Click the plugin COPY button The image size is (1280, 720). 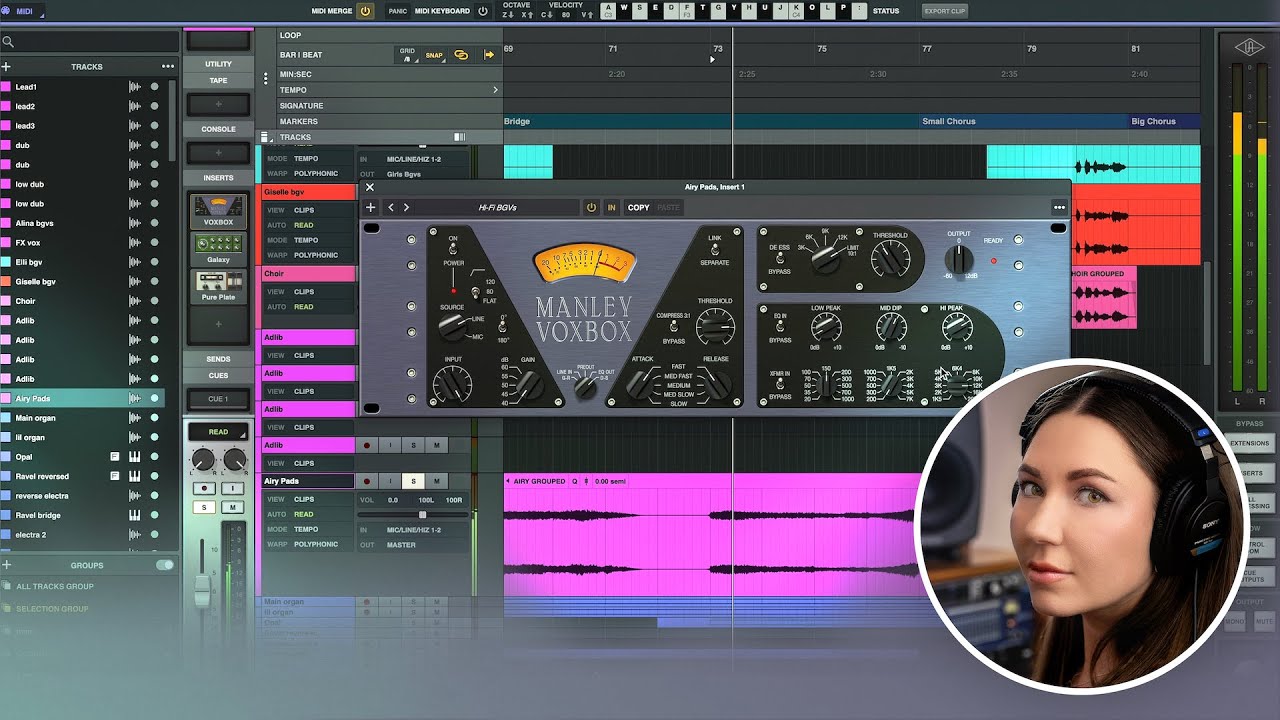[x=639, y=207]
